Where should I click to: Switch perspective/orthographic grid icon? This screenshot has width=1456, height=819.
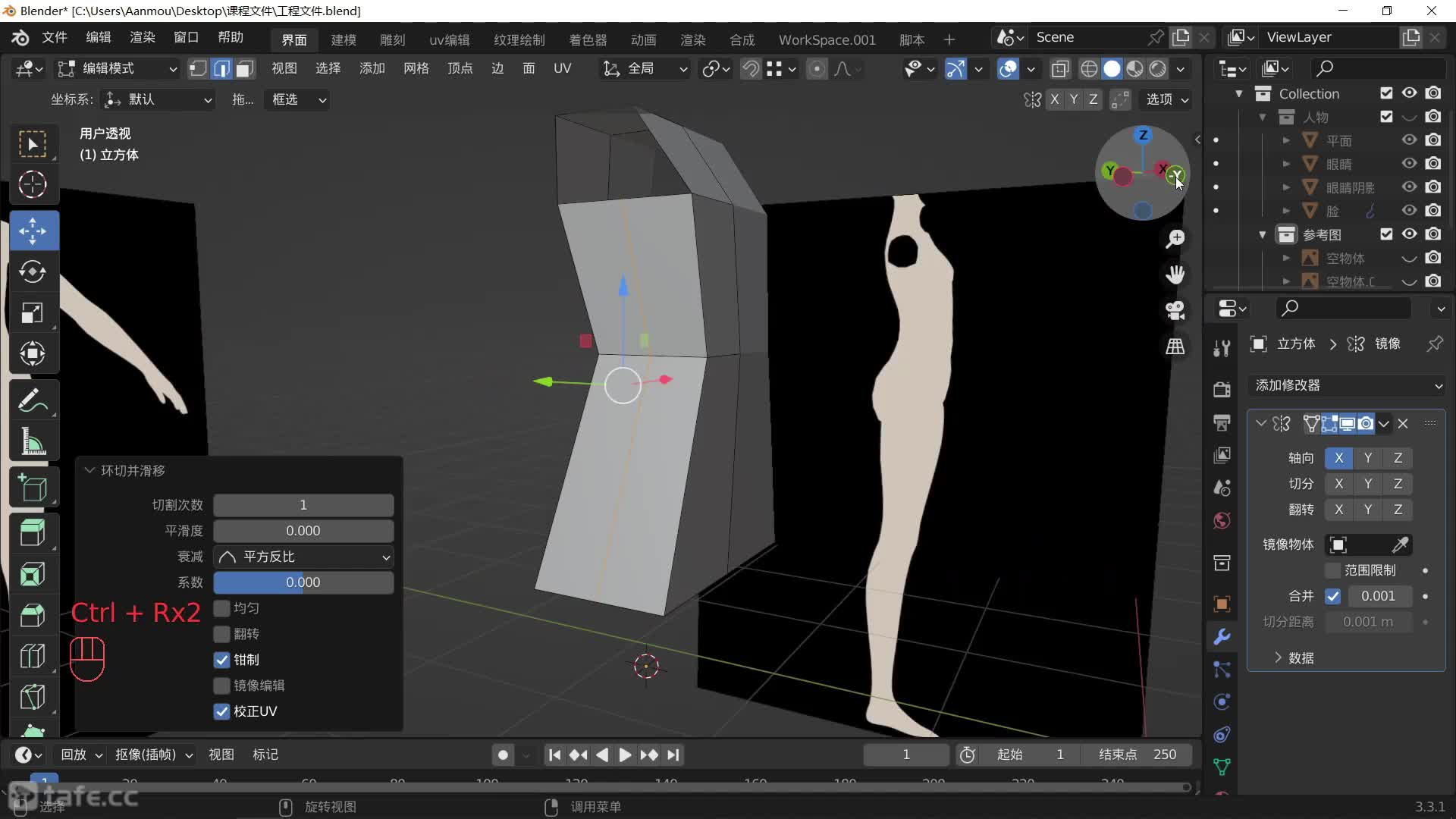click(x=1175, y=347)
